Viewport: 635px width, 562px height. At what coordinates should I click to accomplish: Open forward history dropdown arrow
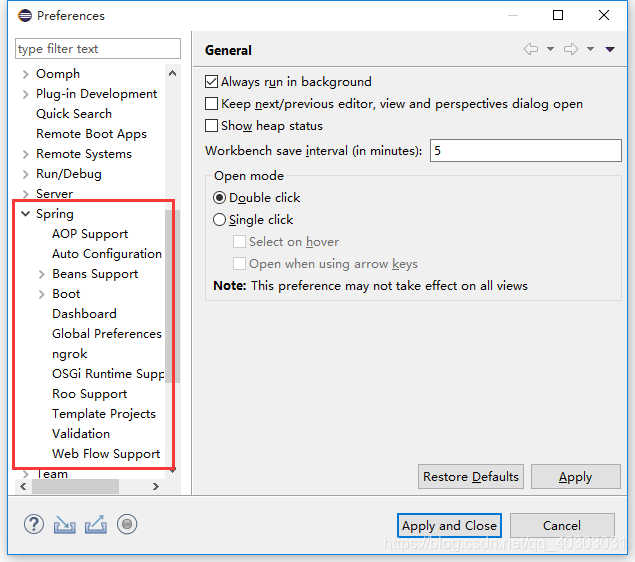click(590, 49)
